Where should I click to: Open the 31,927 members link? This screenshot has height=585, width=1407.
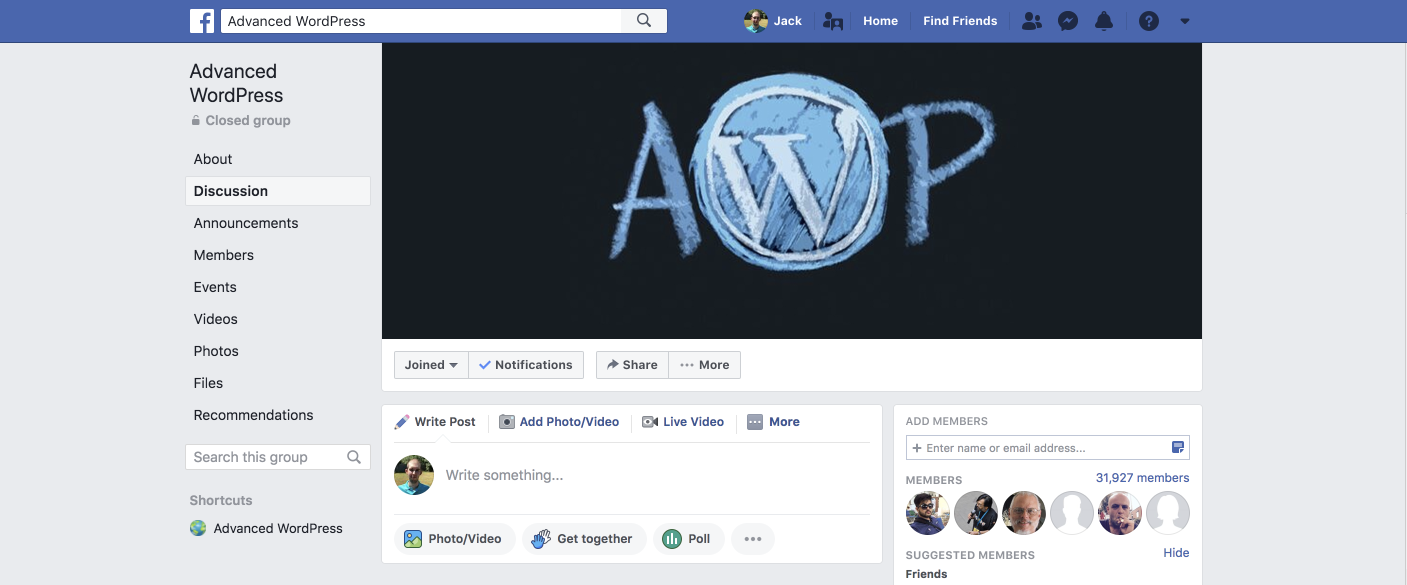tap(1142, 478)
